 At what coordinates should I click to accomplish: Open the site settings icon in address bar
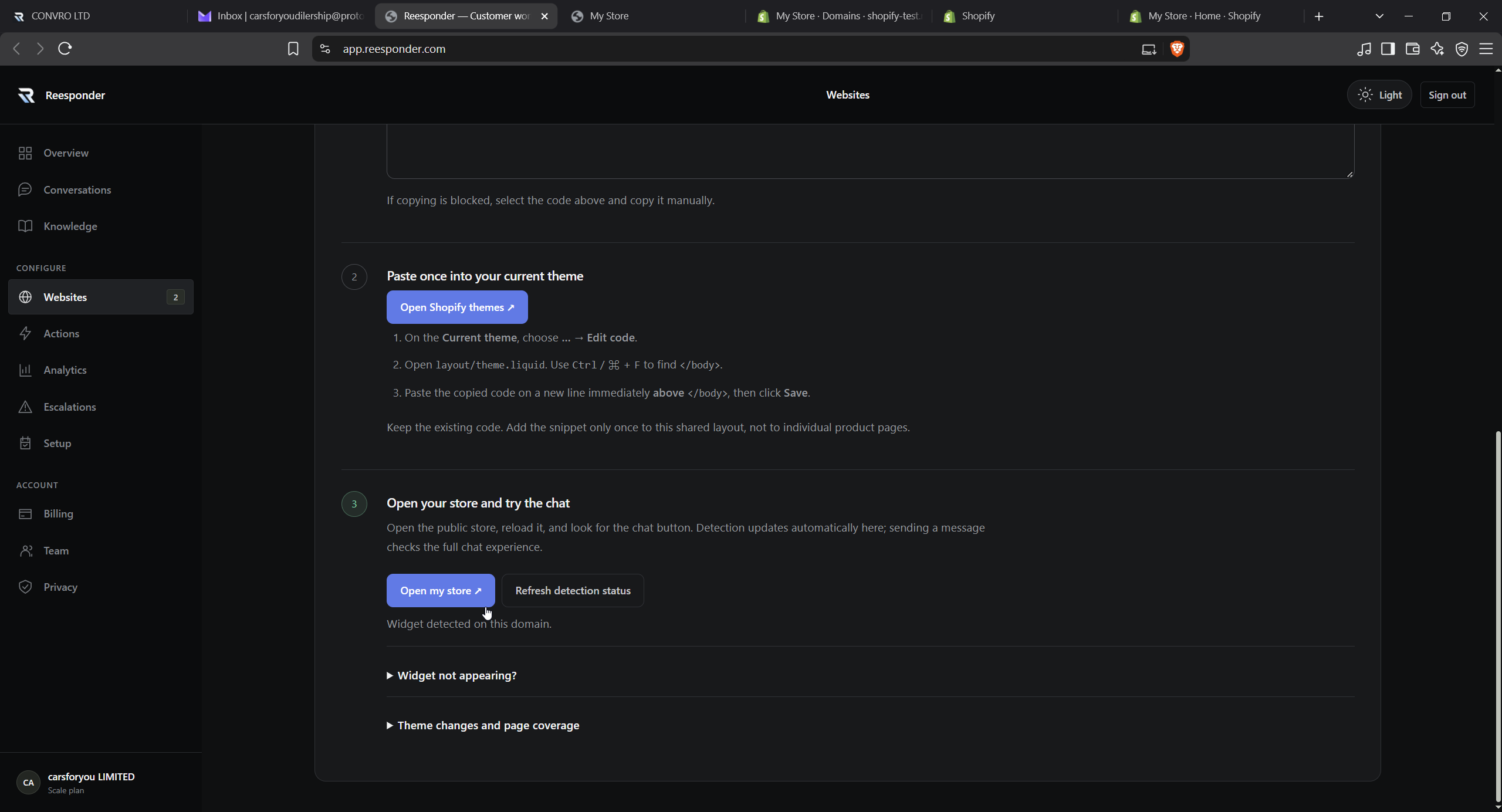(x=325, y=49)
